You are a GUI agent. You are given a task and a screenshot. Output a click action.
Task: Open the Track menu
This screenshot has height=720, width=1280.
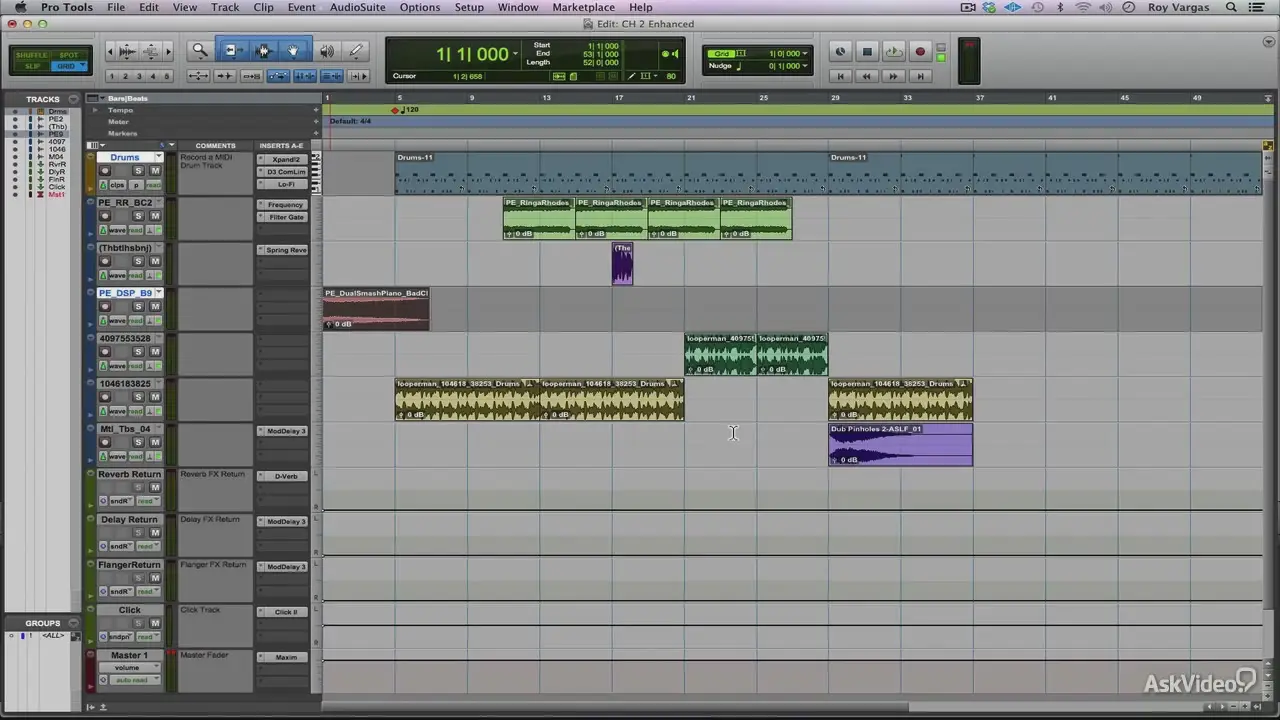(225, 7)
